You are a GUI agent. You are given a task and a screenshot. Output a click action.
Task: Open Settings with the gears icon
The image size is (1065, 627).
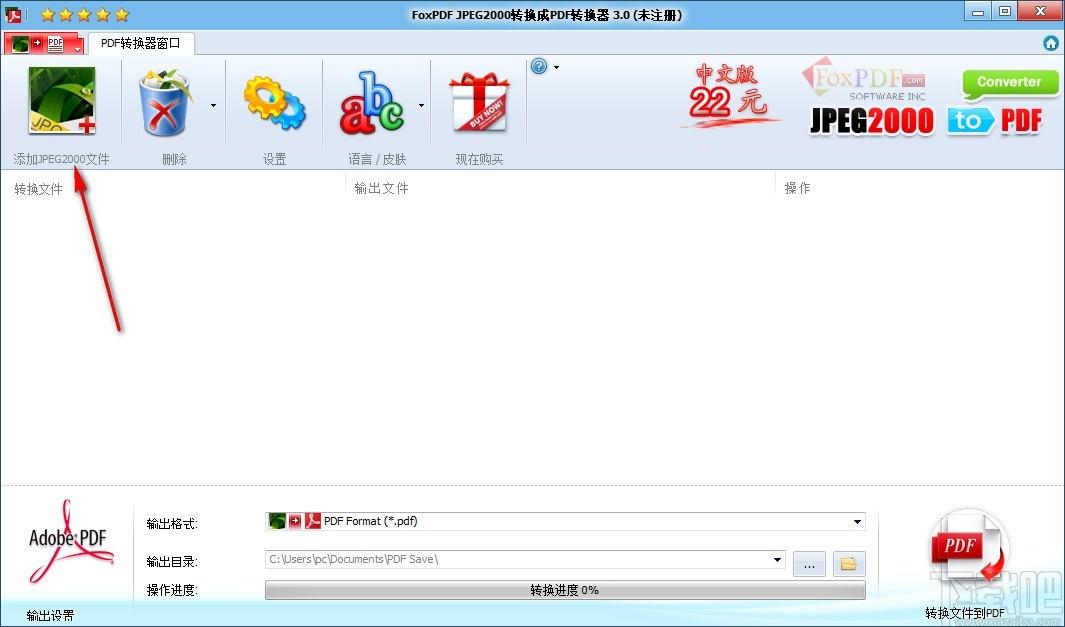274,103
